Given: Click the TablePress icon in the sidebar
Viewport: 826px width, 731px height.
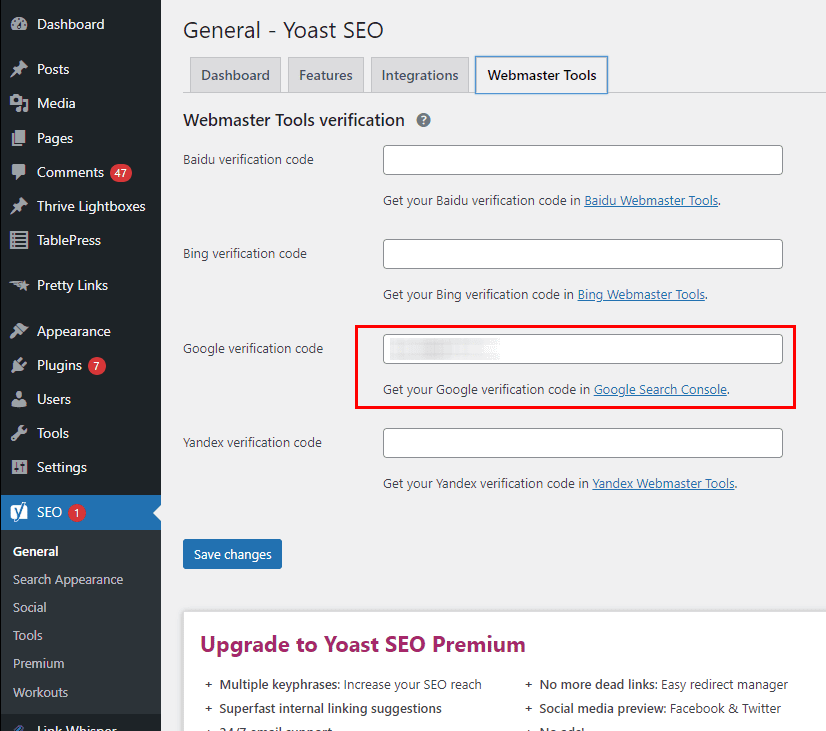Looking at the screenshot, I should pyautogui.click(x=18, y=240).
